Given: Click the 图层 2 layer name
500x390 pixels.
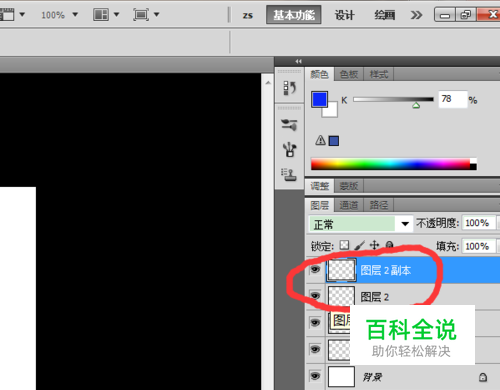Looking at the screenshot, I should 375,296.
